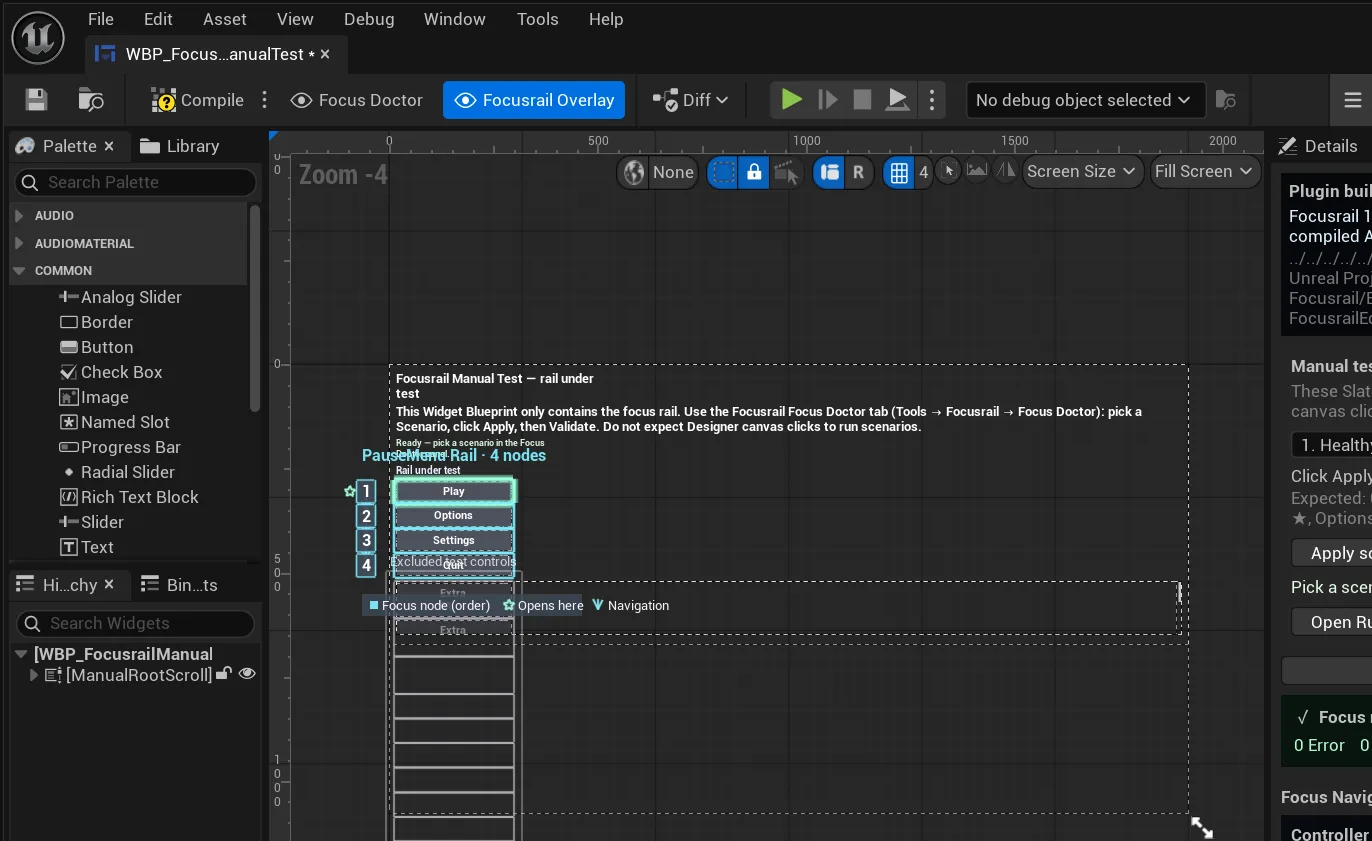Toggle visibility of ManualRootScroll
The image size is (1372, 841).
[x=247, y=674]
